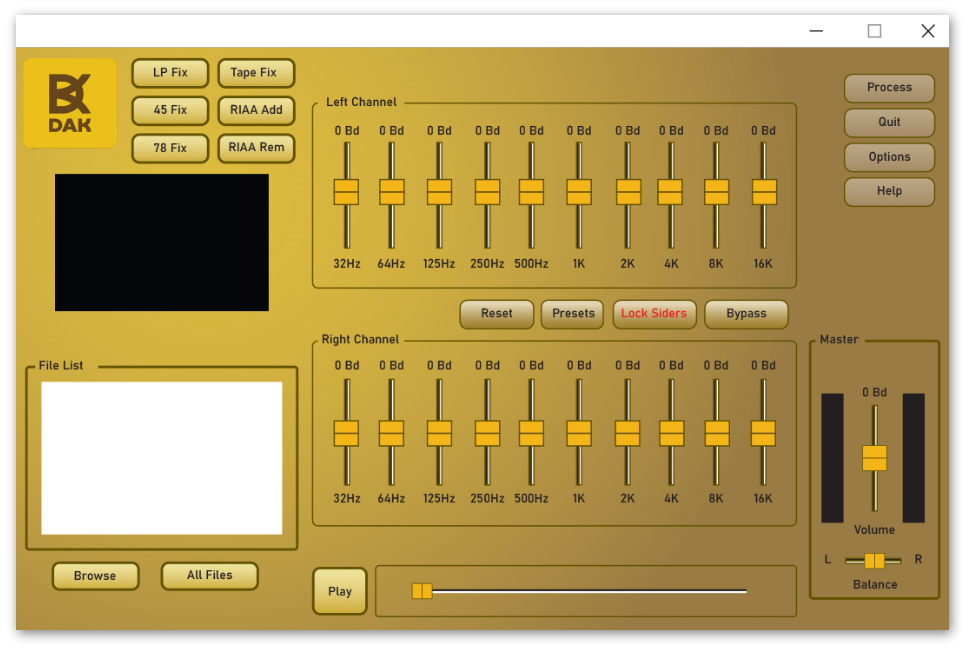This screenshot has height=651, width=969.
Task: Click the RIAA Rem button
Action: pyautogui.click(x=256, y=148)
